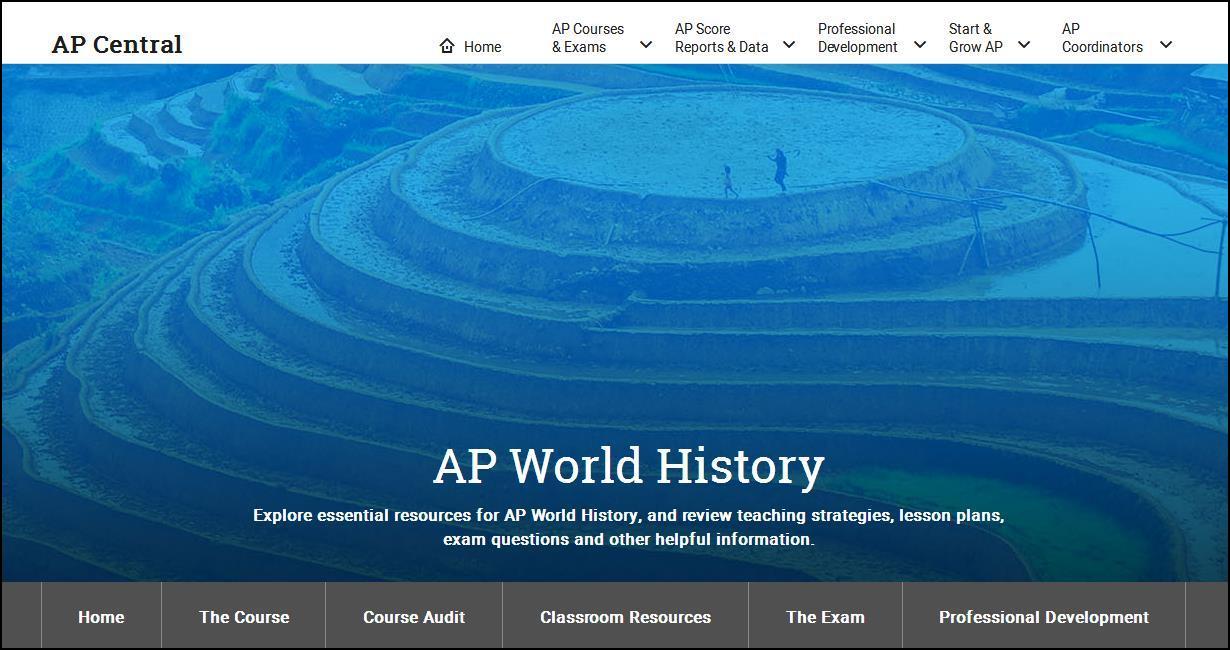Expand chevron next to AP Score Reports & Data

click(x=789, y=44)
